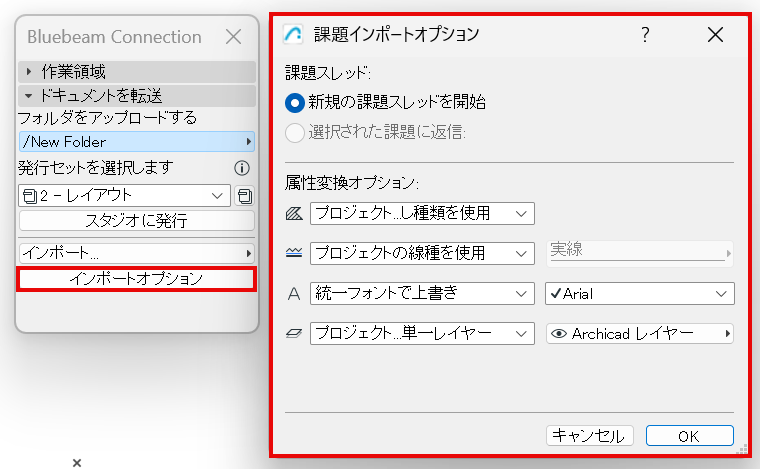This screenshot has height=469, width=760.
Task: Click the line type icon
Action: click(x=294, y=253)
